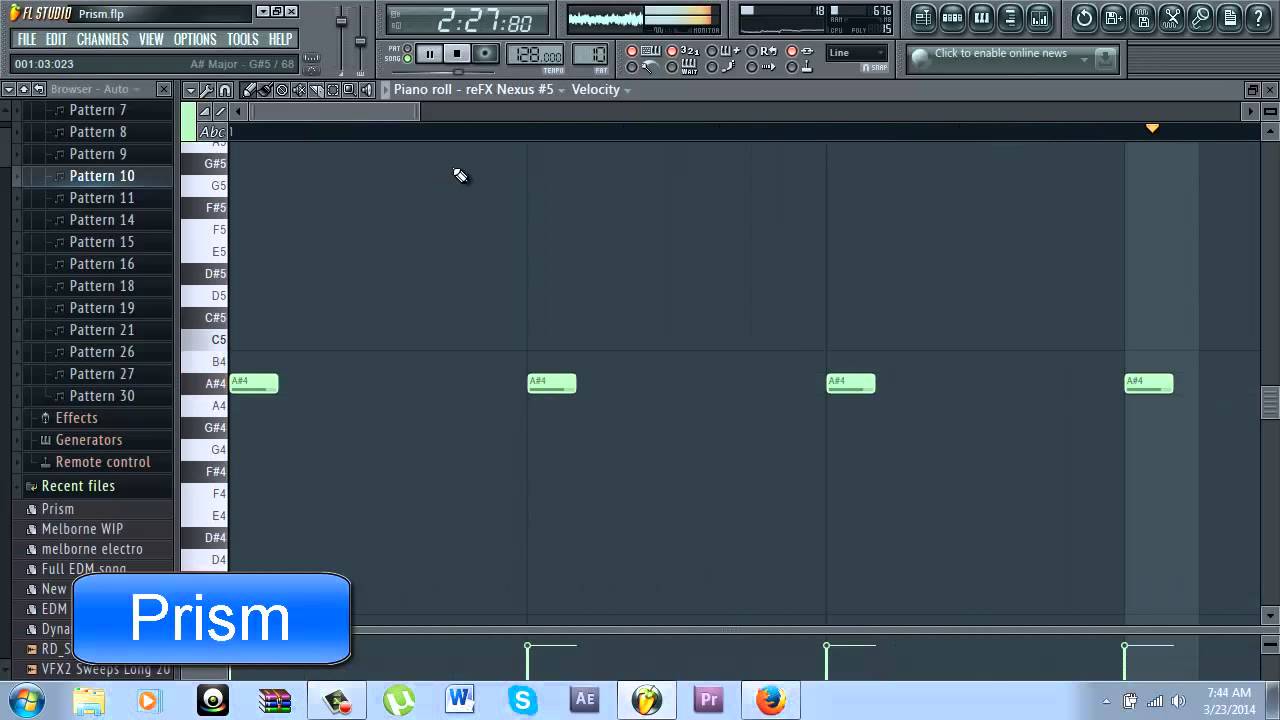Click the Abc button in piano roll
The image size is (1280, 720).
point(212,132)
